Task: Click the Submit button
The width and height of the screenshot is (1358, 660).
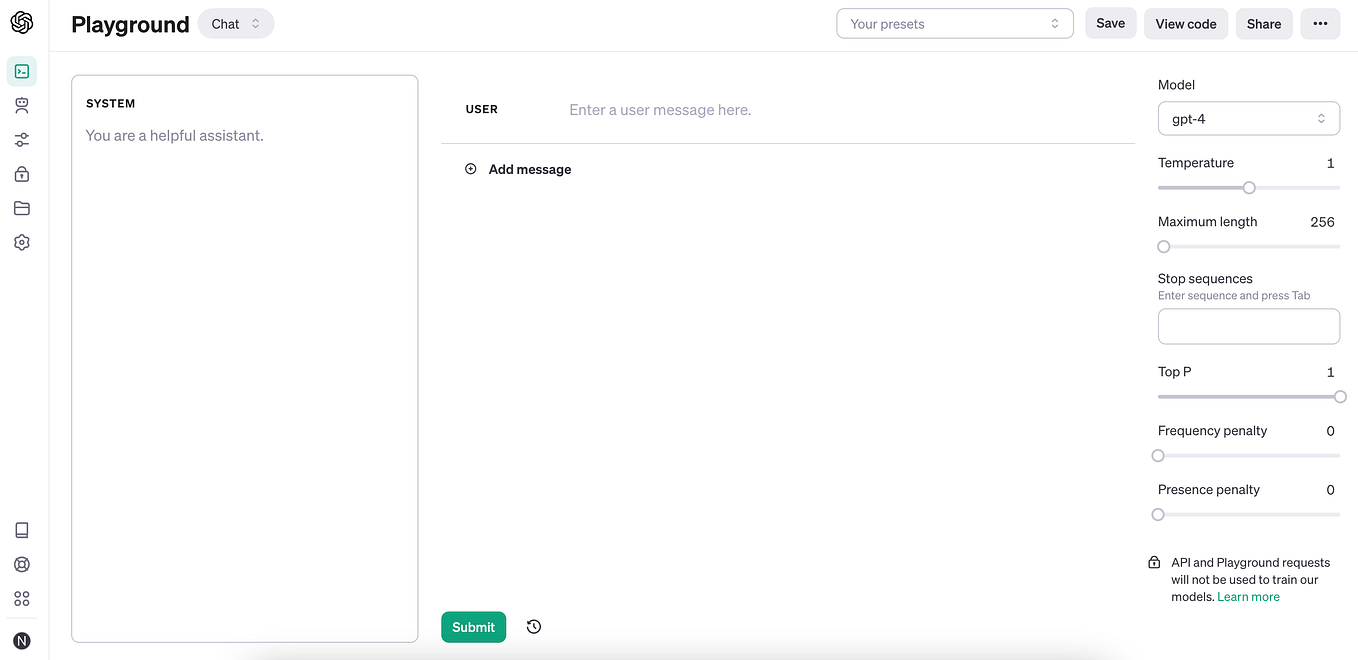Action: [x=473, y=627]
